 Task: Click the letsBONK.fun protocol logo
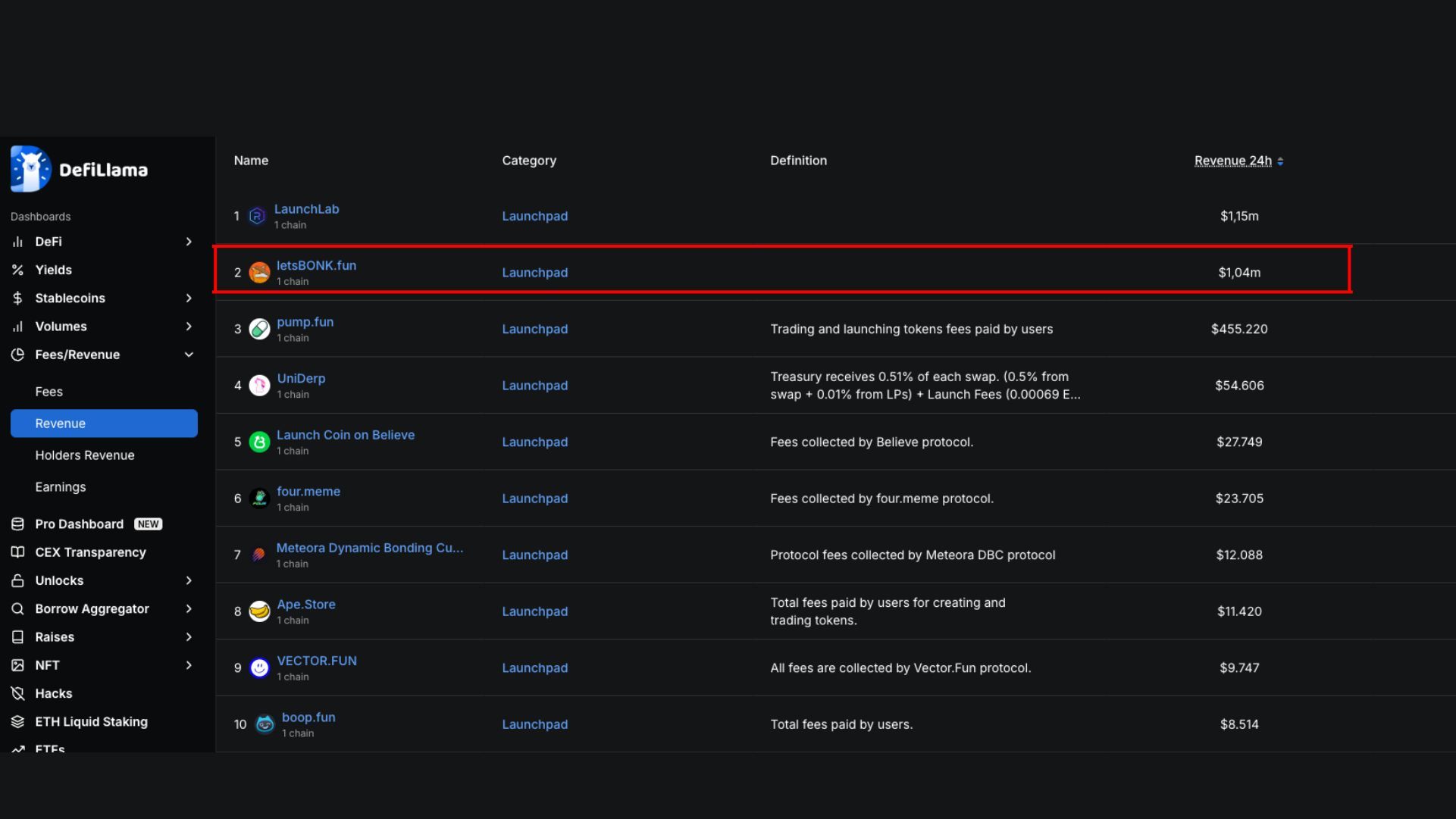259,273
